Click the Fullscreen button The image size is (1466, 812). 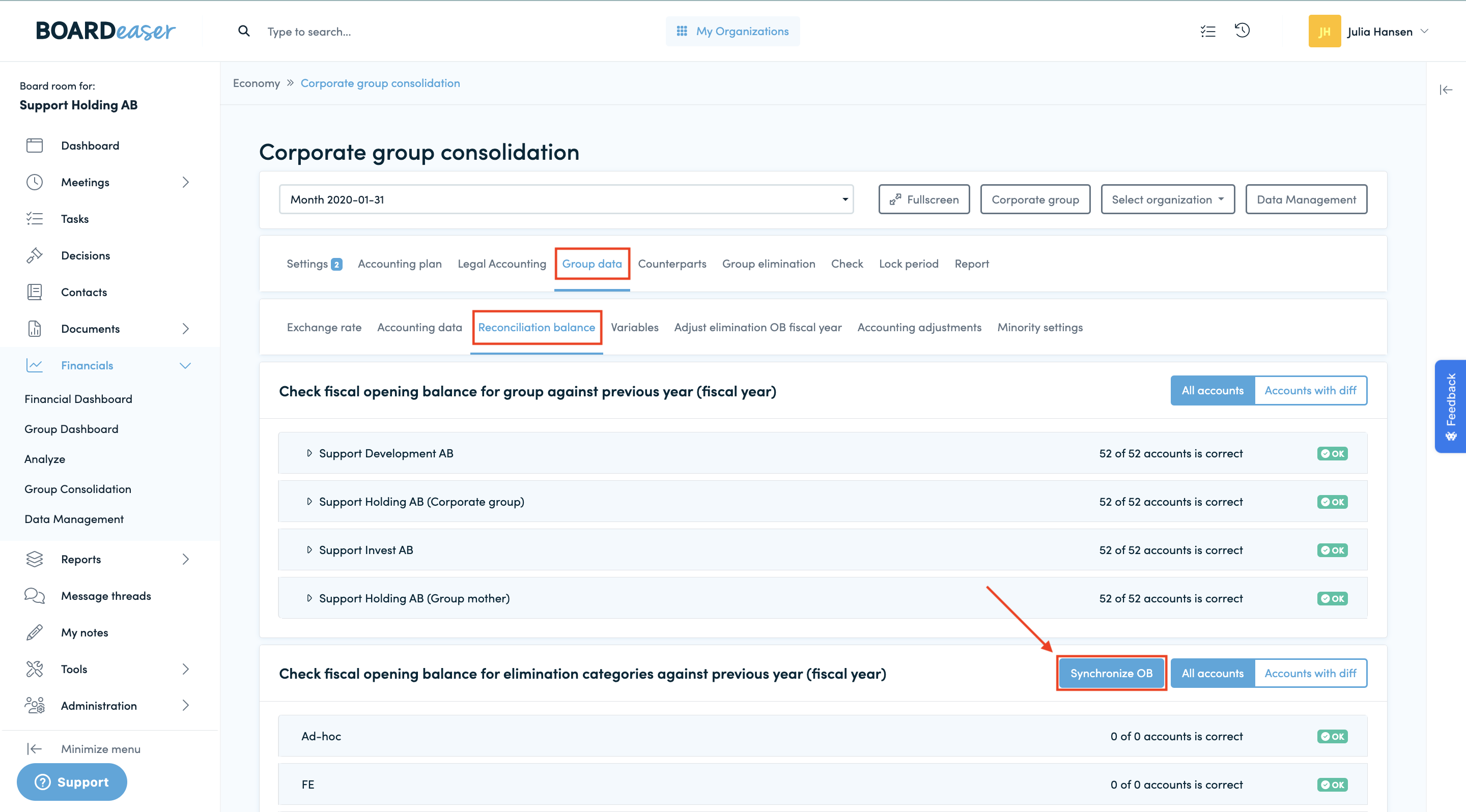924,199
